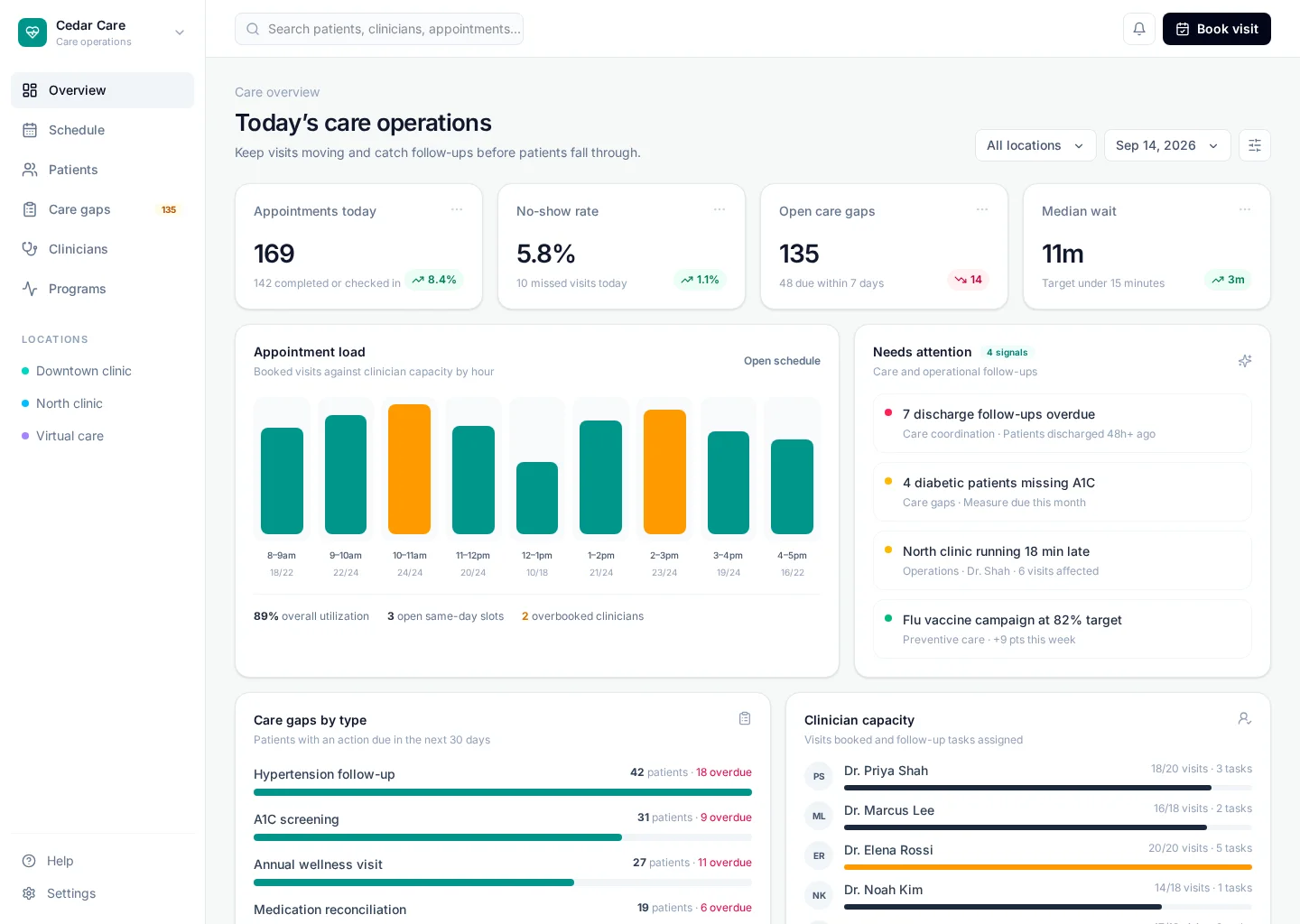The height and width of the screenshot is (924, 1300).
Task: Click the Patients people icon
Action: point(30,170)
